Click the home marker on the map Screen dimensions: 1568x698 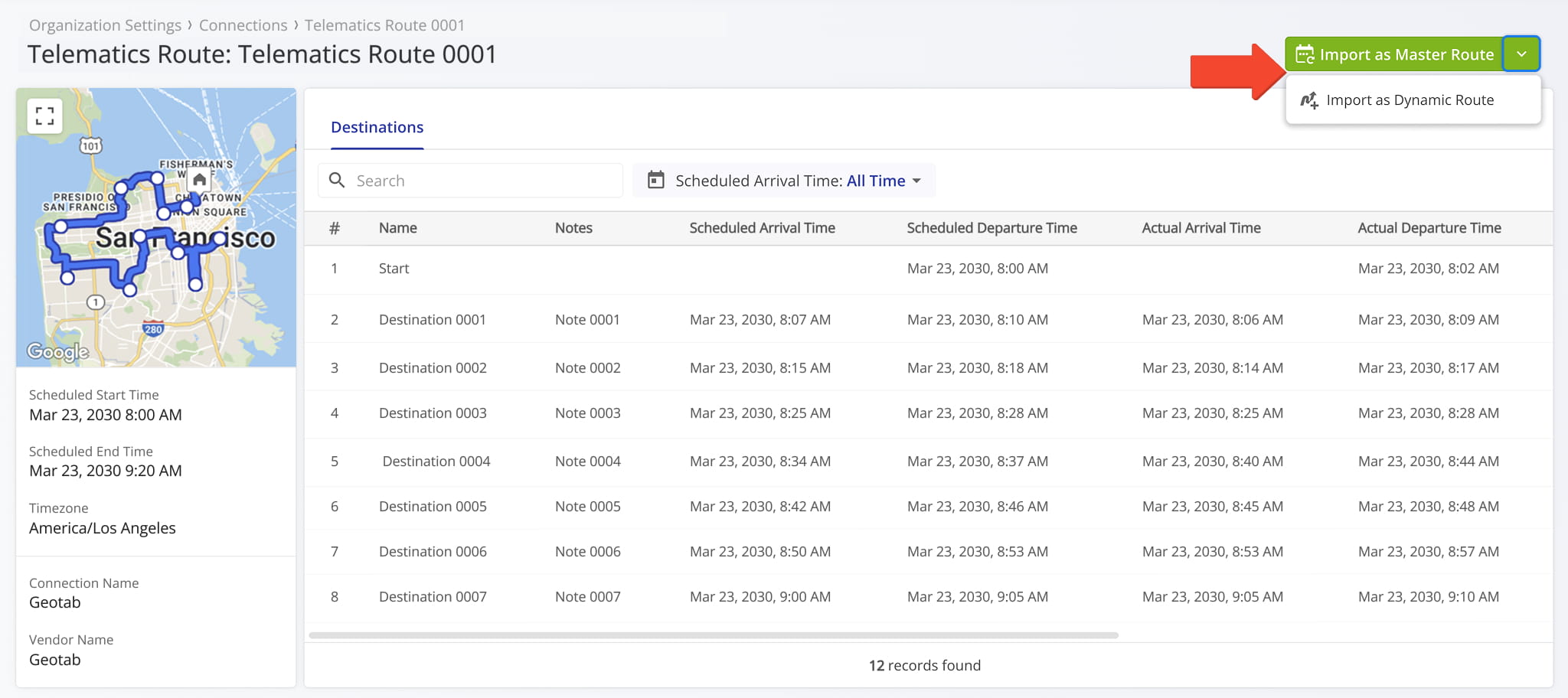coord(200,180)
